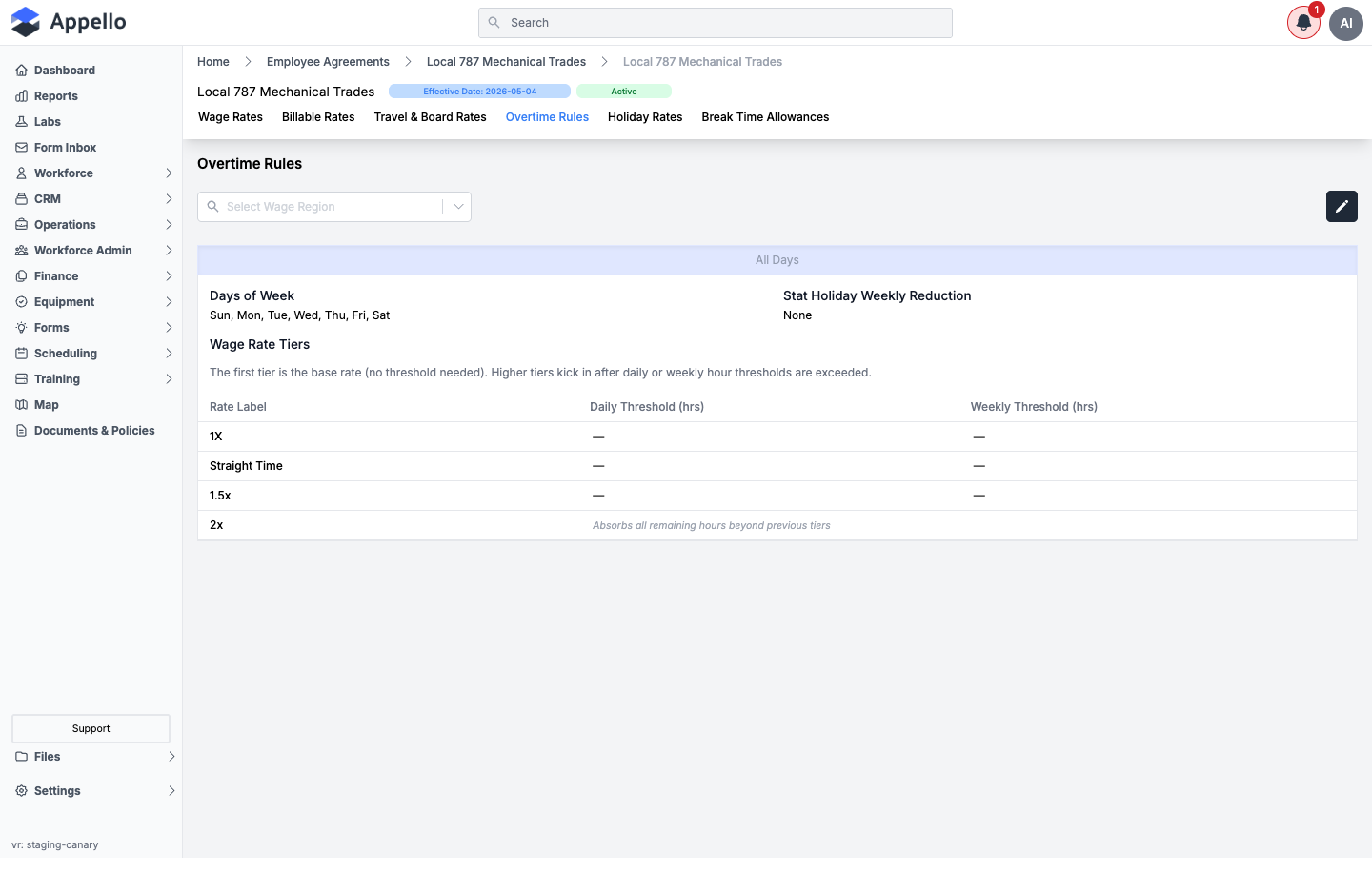Expand the CRM submenu chevron
Viewport: 1372px width, 875px height.
[169, 199]
